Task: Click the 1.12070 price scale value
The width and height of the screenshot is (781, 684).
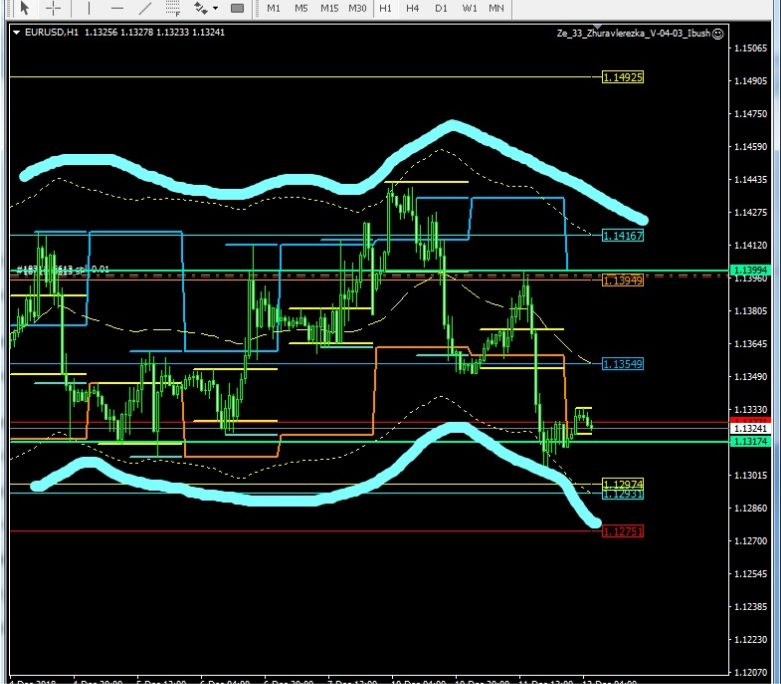Action: coord(751,673)
